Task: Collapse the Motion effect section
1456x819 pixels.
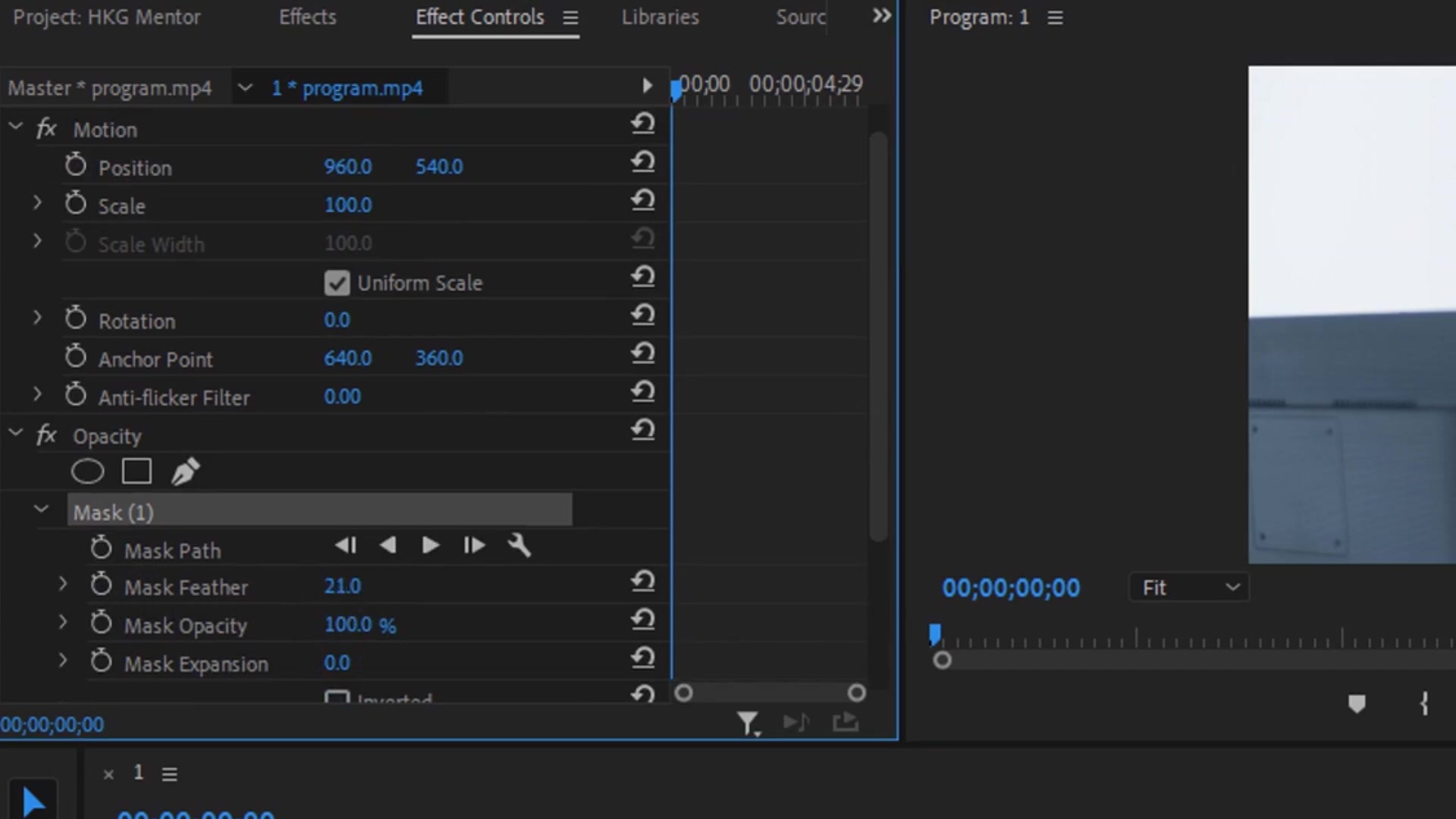Action: (15, 126)
